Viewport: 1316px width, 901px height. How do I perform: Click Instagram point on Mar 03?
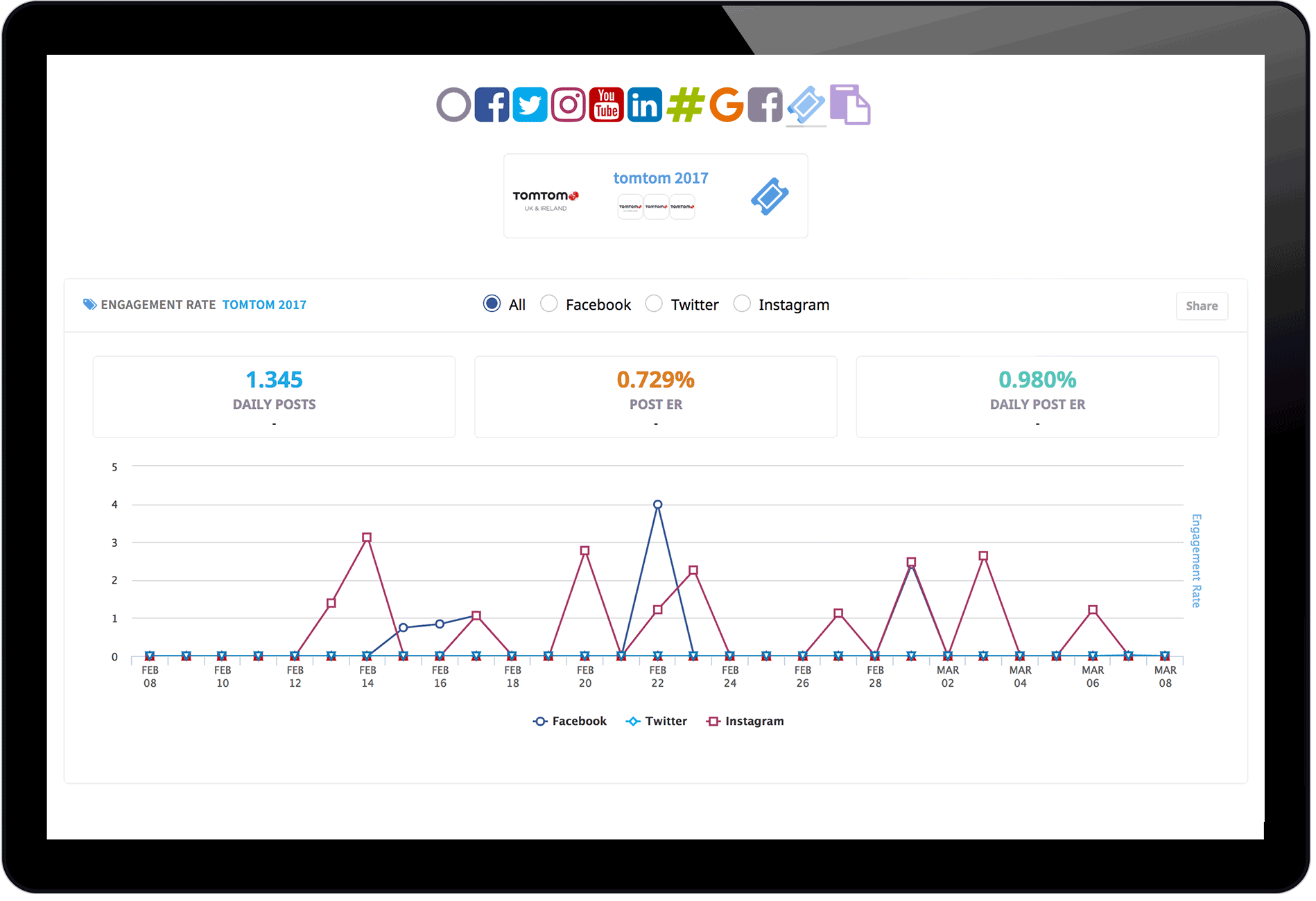coord(984,556)
